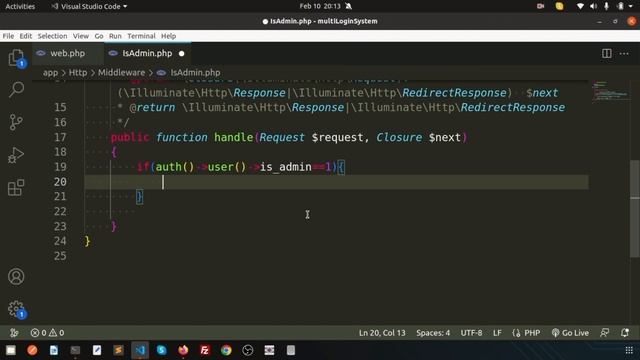Open the terminal from the taskbar
The height and width of the screenshot is (360, 640).
tap(75, 350)
